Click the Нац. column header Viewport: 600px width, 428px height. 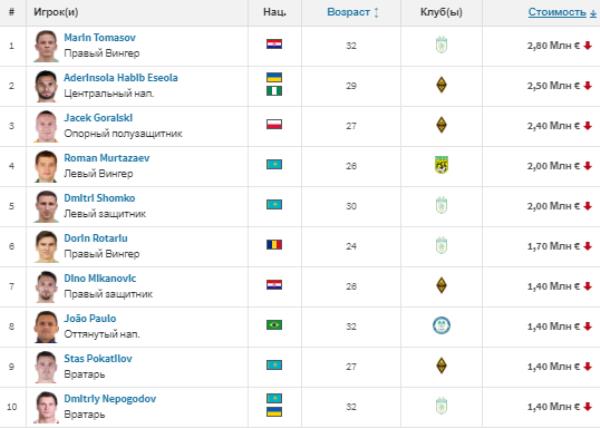point(274,12)
